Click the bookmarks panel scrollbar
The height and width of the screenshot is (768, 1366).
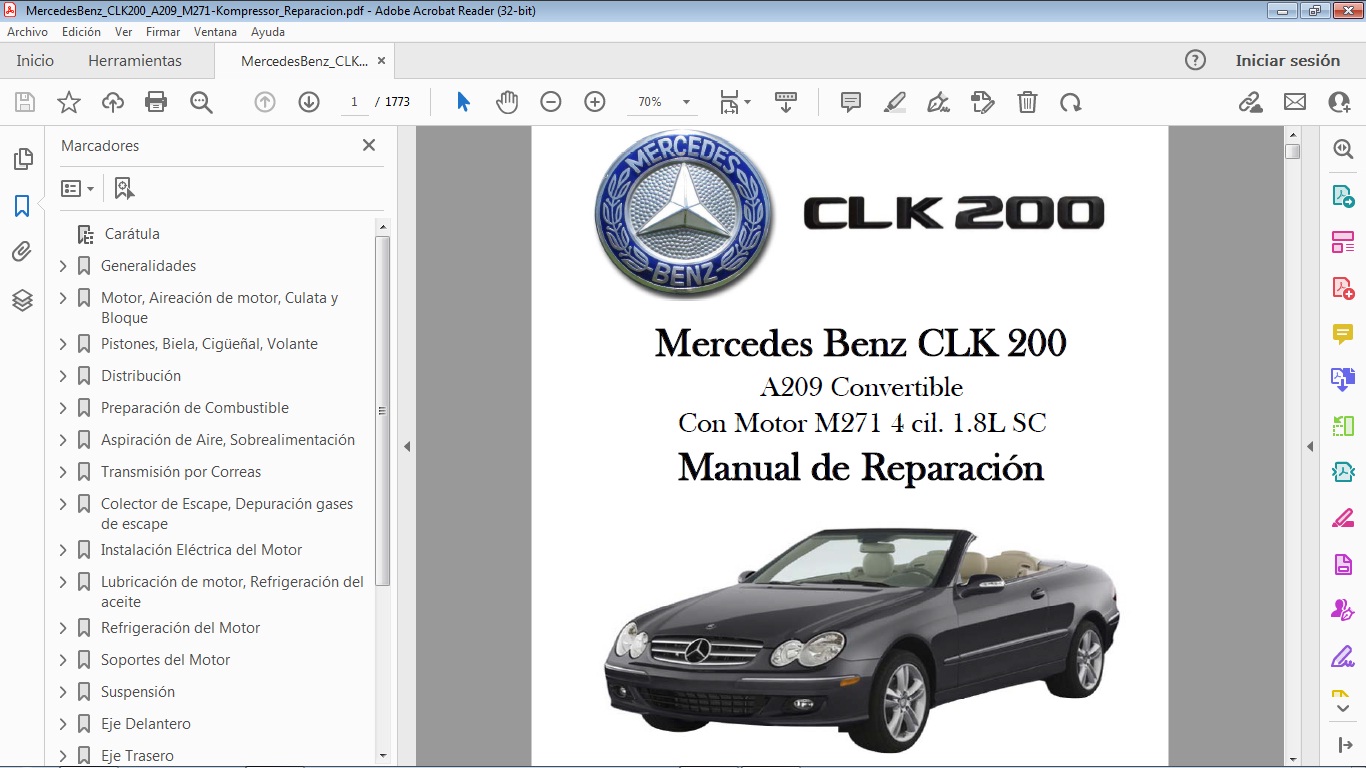pyautogui.click(x=382, y=411)
